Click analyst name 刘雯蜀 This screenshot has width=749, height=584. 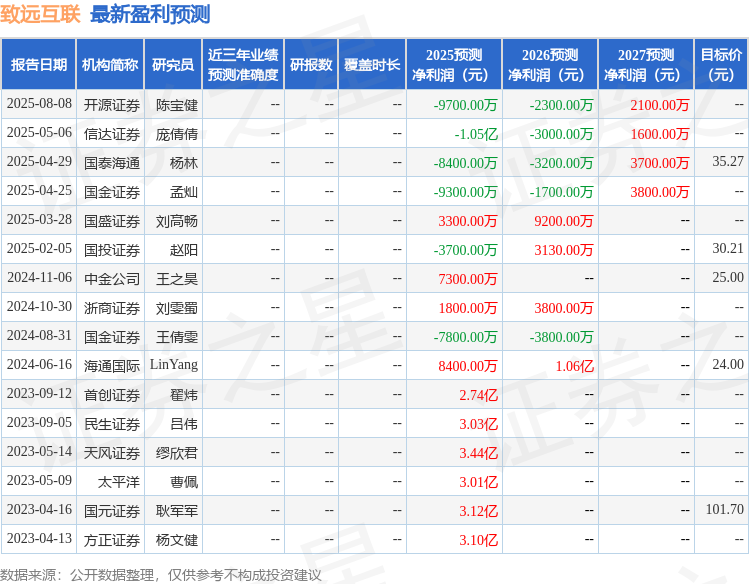pyautogui.click(x=177, y=308)
